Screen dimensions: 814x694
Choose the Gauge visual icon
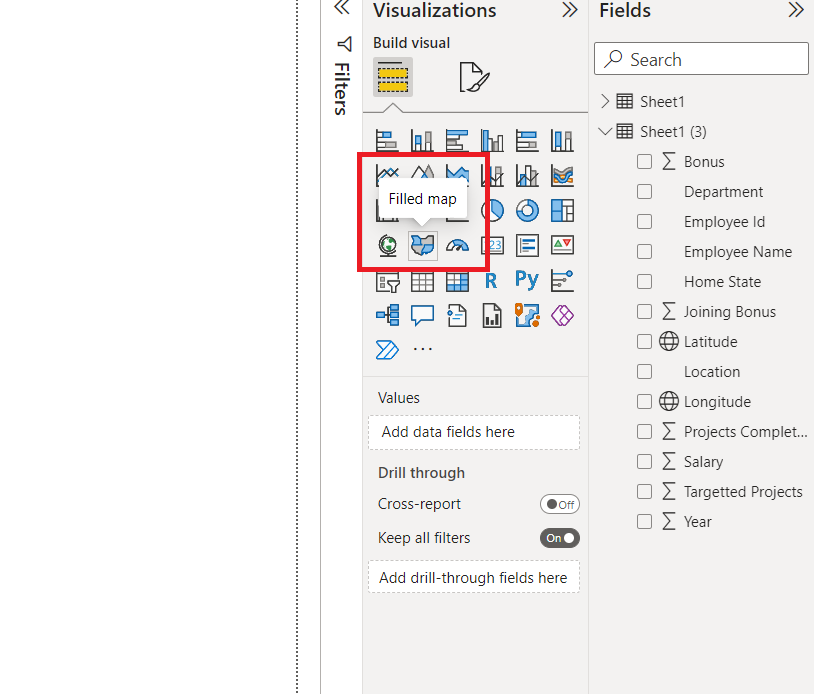[x=457, y=245]
